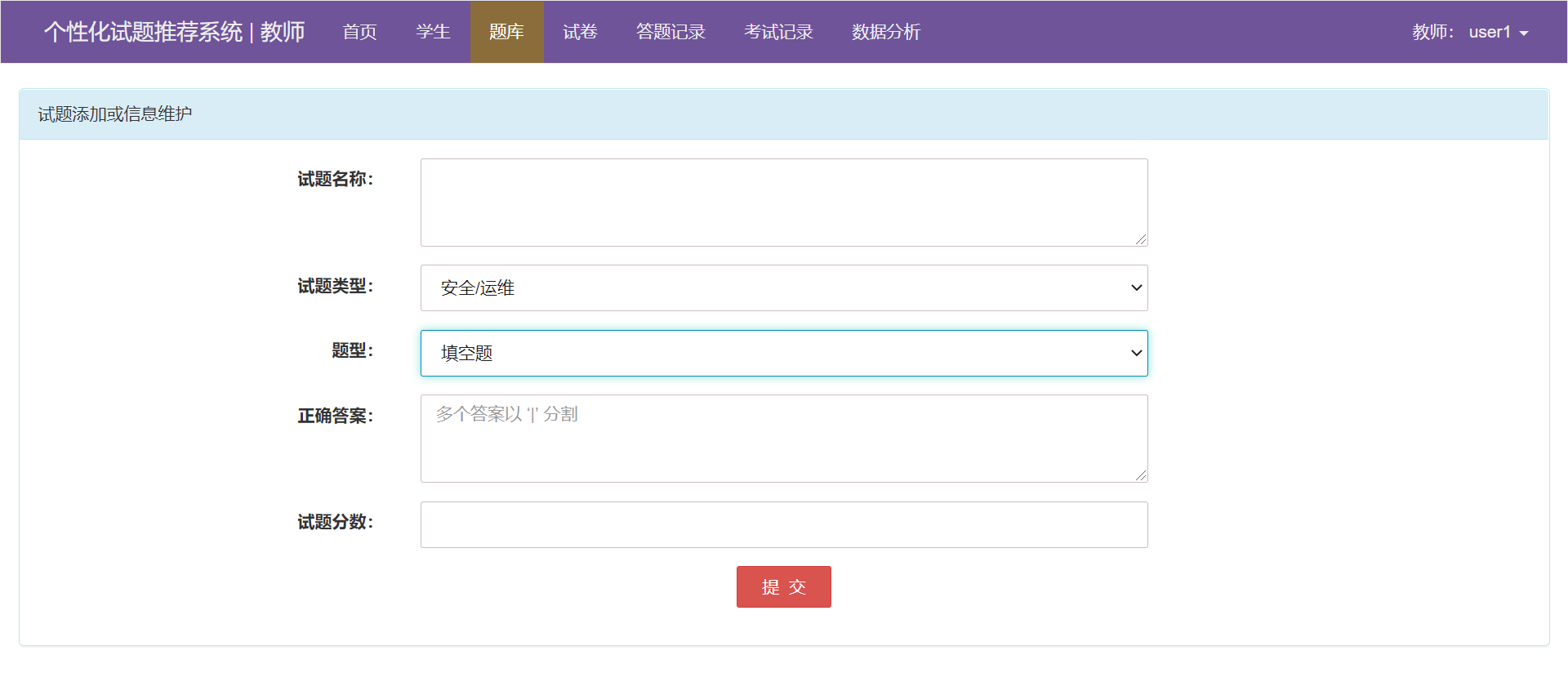Screen dimensions: 1568x673
Task: Expand the 试题类型 dropdown showing 安全/运维
Action: [x=784, y=287]
